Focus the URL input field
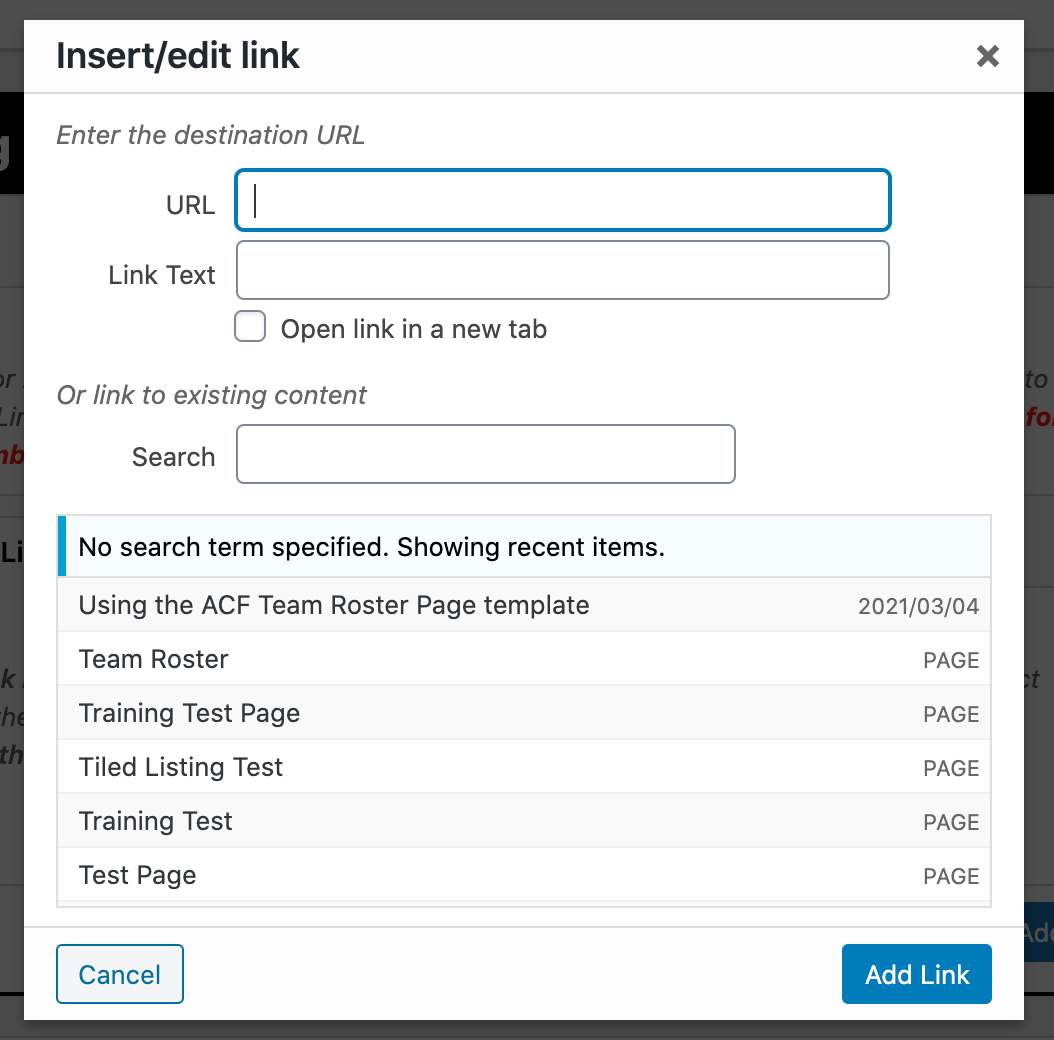Screen dimensions: 1054x1040 pos(562,201)
